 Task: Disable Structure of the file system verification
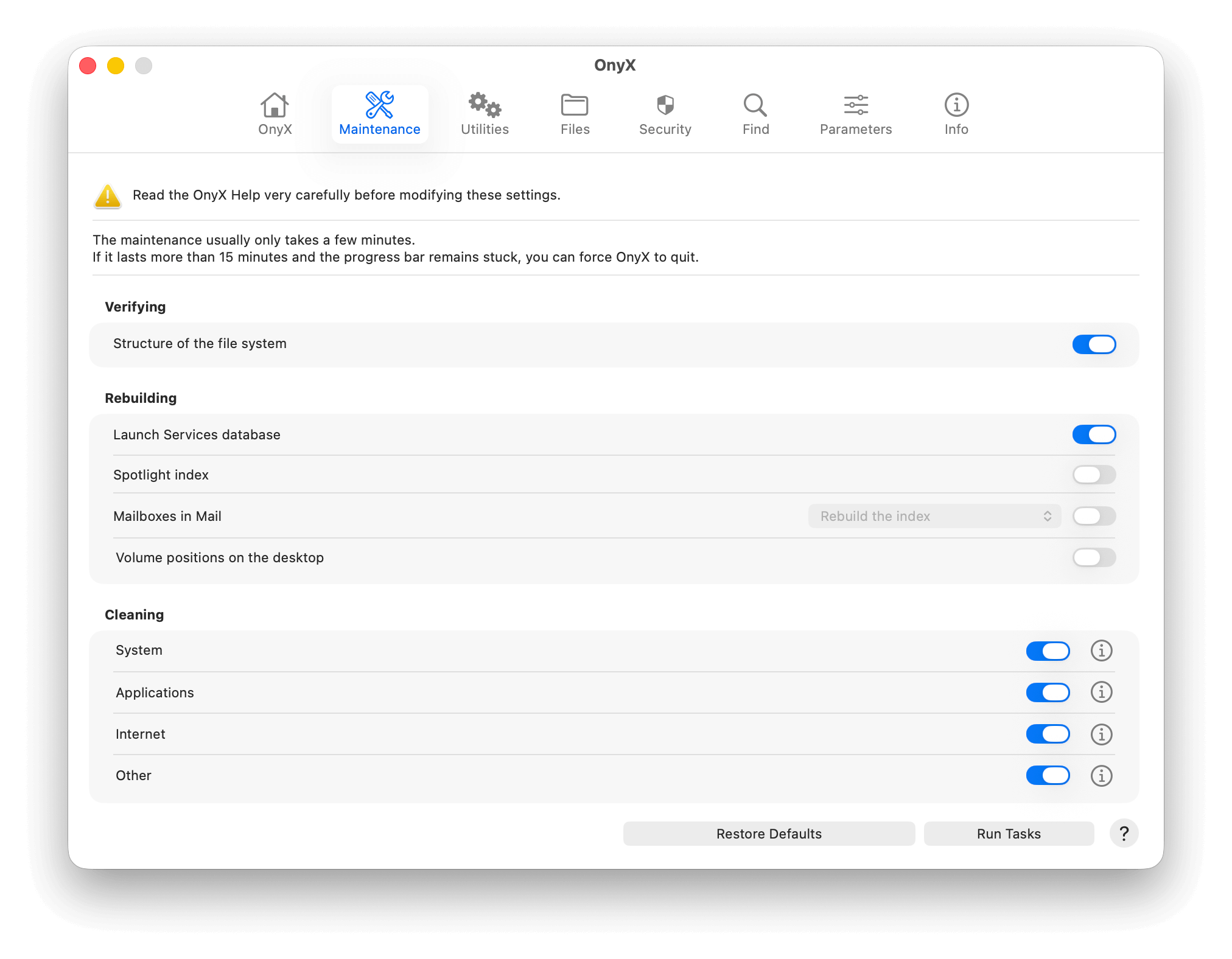coord(1094,344)
